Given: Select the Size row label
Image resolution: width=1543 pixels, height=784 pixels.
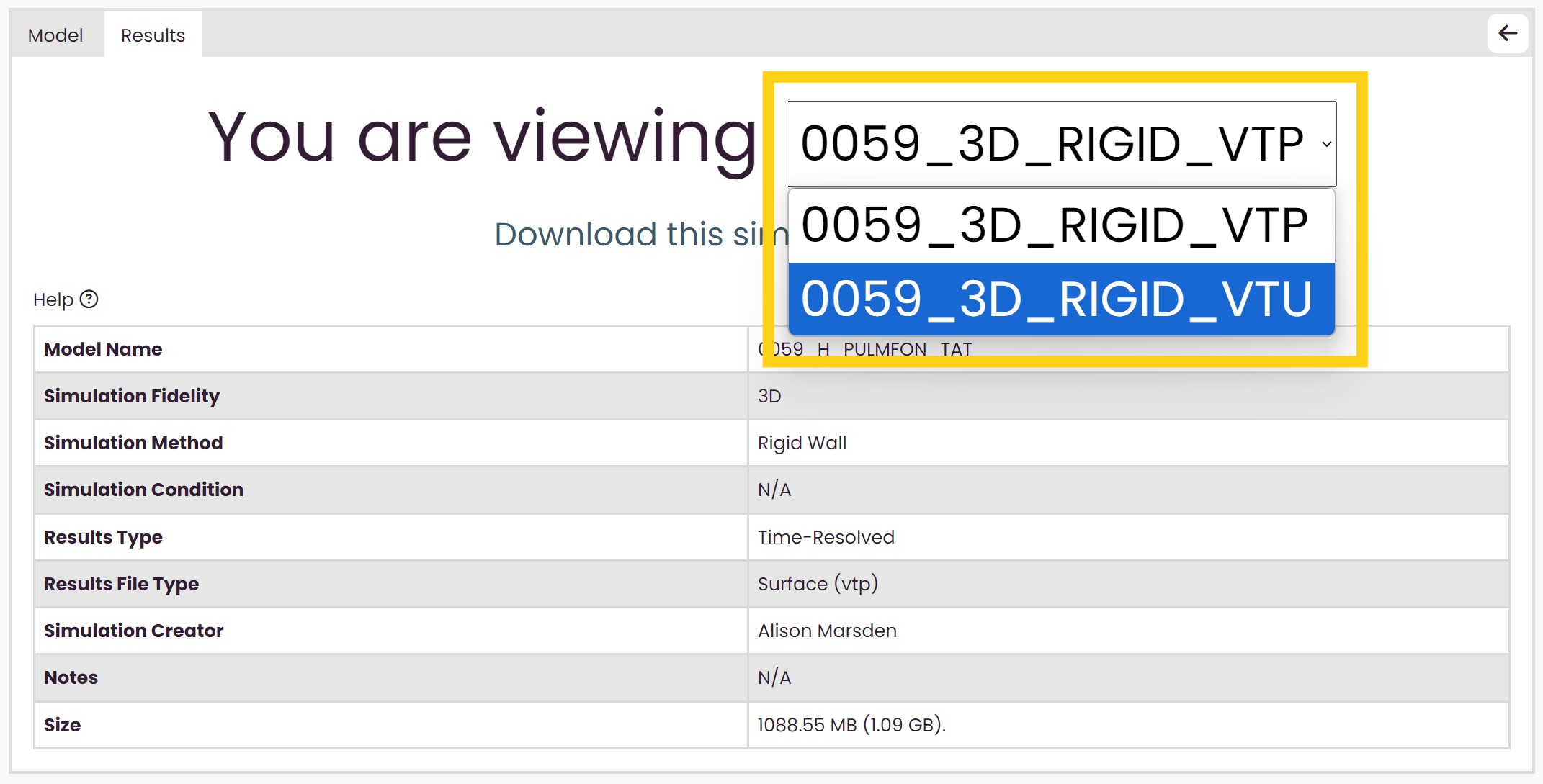Looking at the screenshot, I should click(62, 725).
